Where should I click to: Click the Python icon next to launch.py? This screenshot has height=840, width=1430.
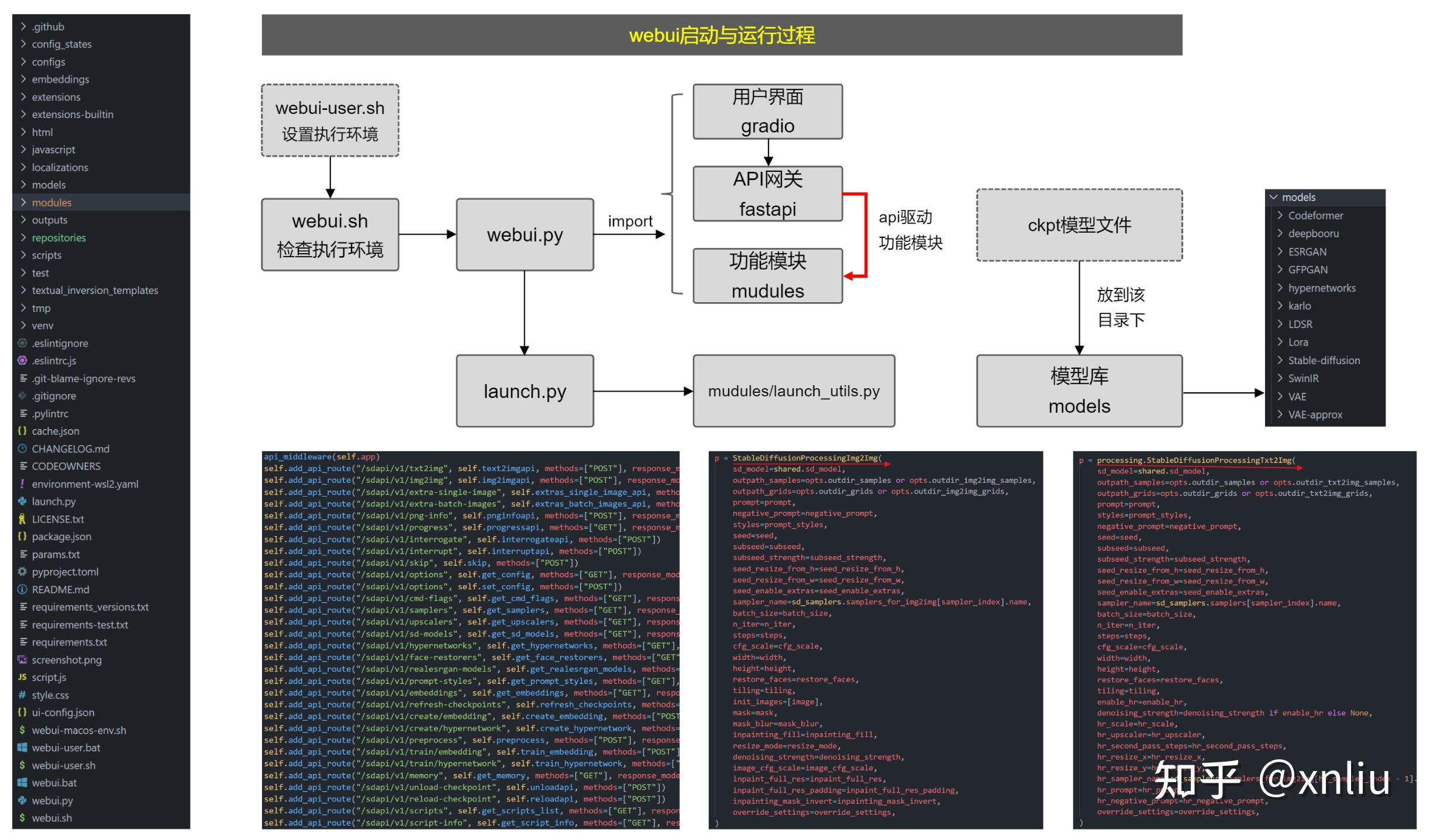tap(22, 502)
